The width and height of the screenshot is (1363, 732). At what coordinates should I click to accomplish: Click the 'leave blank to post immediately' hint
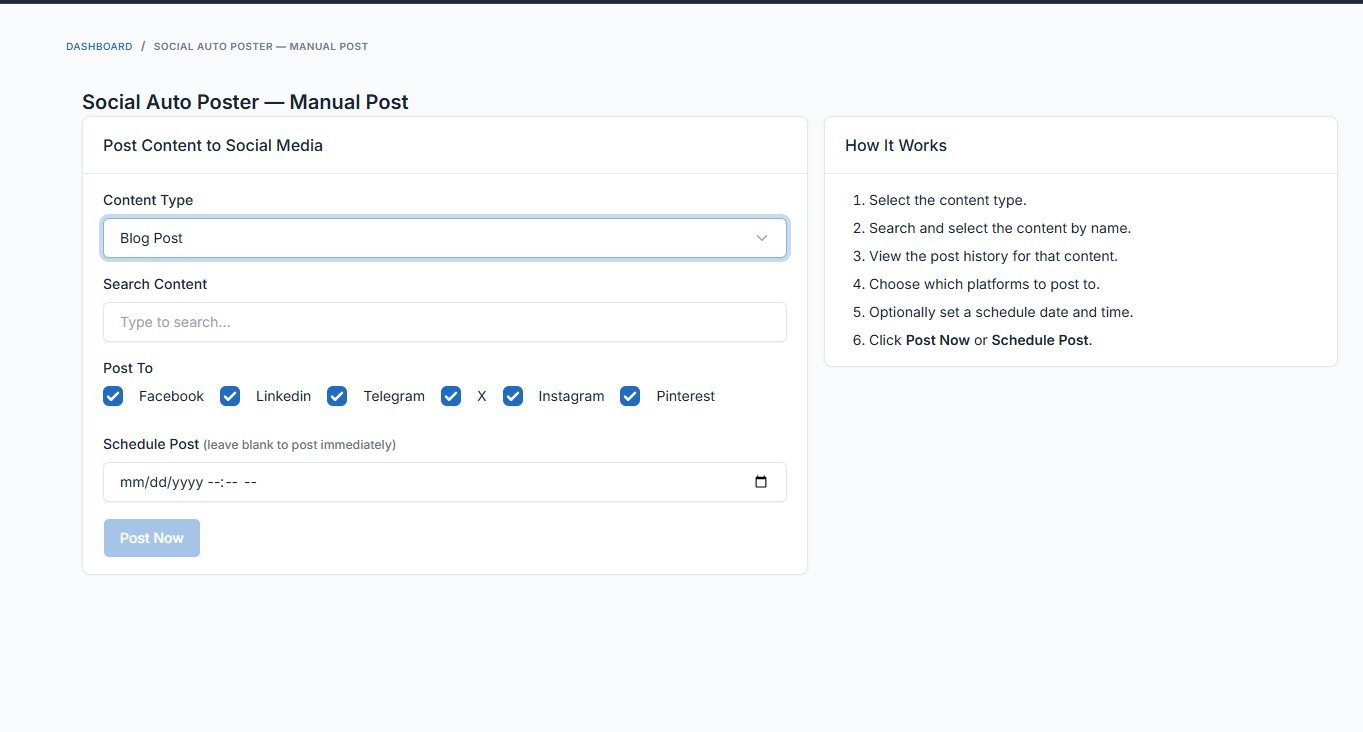(299, 445)
